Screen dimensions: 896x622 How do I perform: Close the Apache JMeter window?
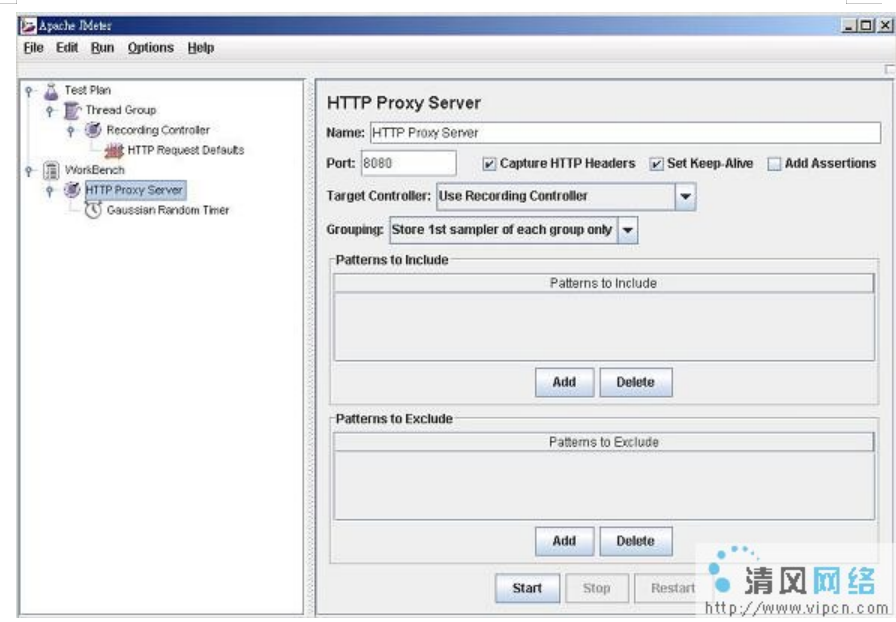885,26
